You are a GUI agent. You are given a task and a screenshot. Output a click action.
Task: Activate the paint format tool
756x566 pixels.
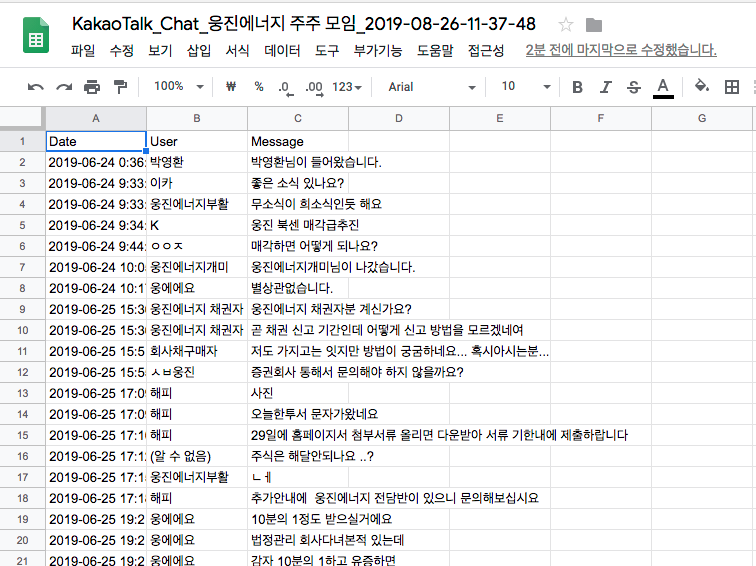click(x=120, y=87)
